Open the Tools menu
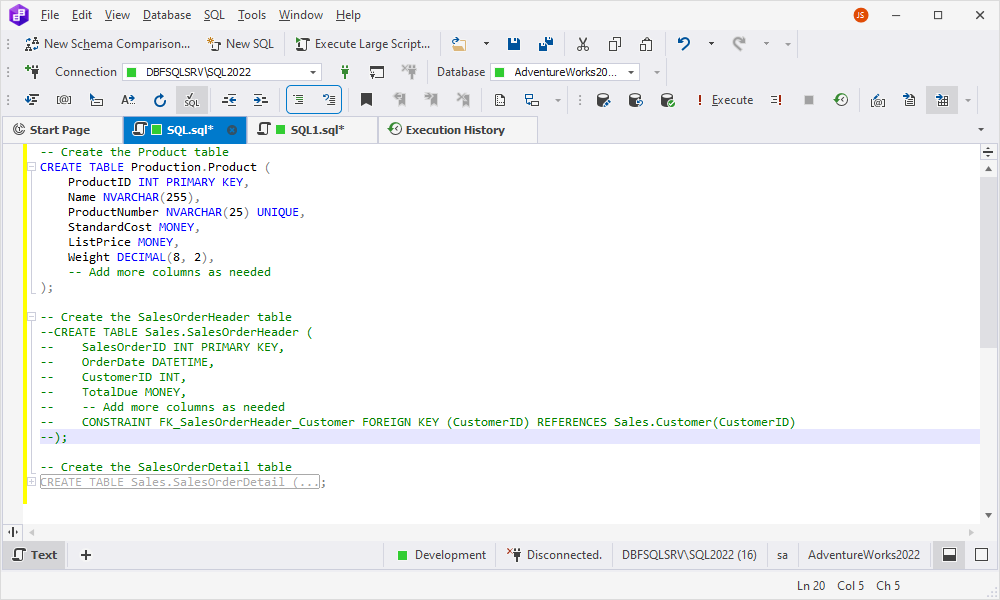This screenshot has width=1000, height=600. point(252,15)
